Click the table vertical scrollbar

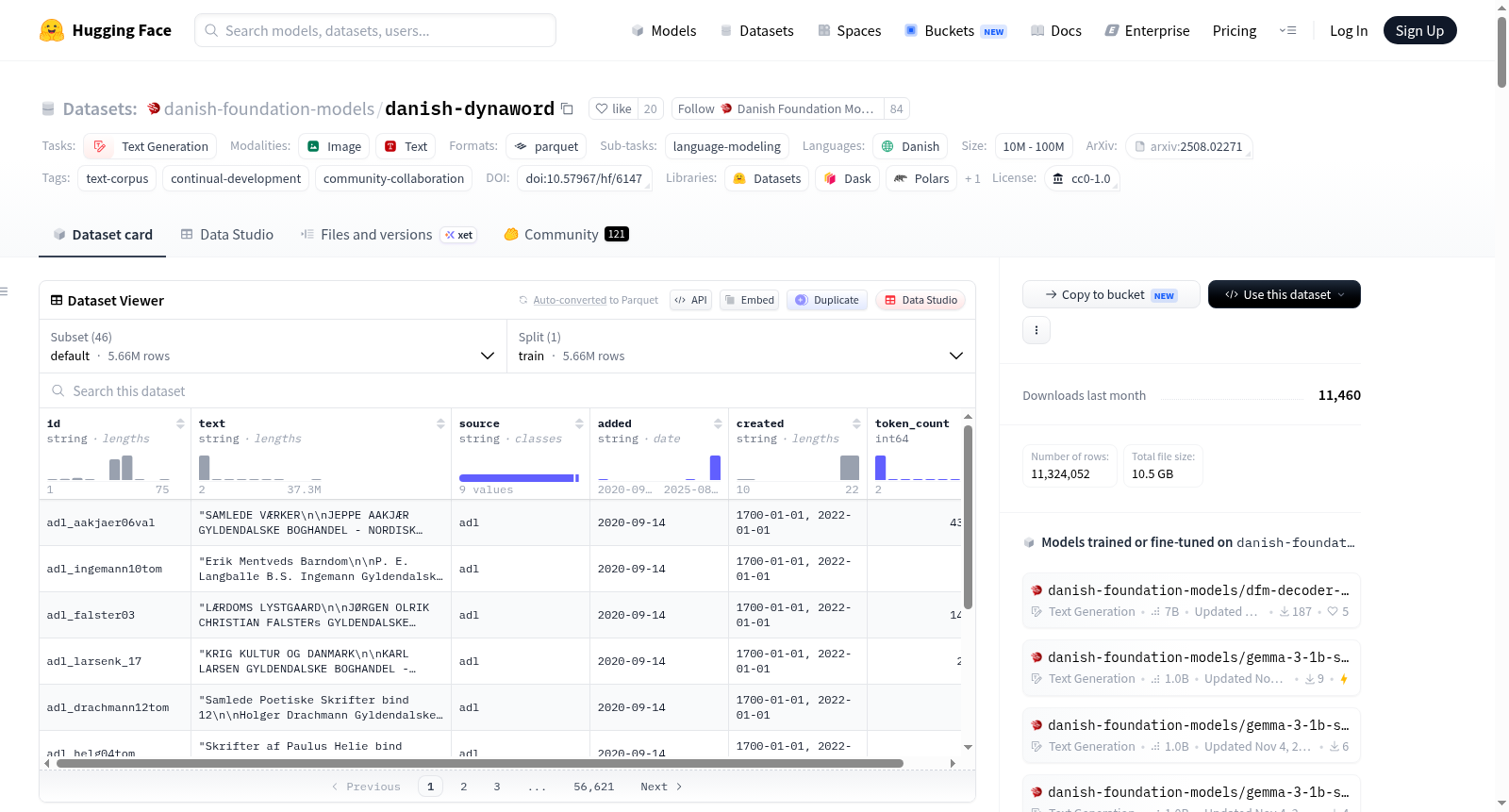[x=968, y=517]
